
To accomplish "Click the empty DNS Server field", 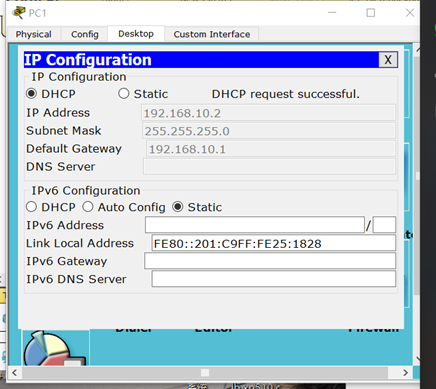I will (269, 167).
